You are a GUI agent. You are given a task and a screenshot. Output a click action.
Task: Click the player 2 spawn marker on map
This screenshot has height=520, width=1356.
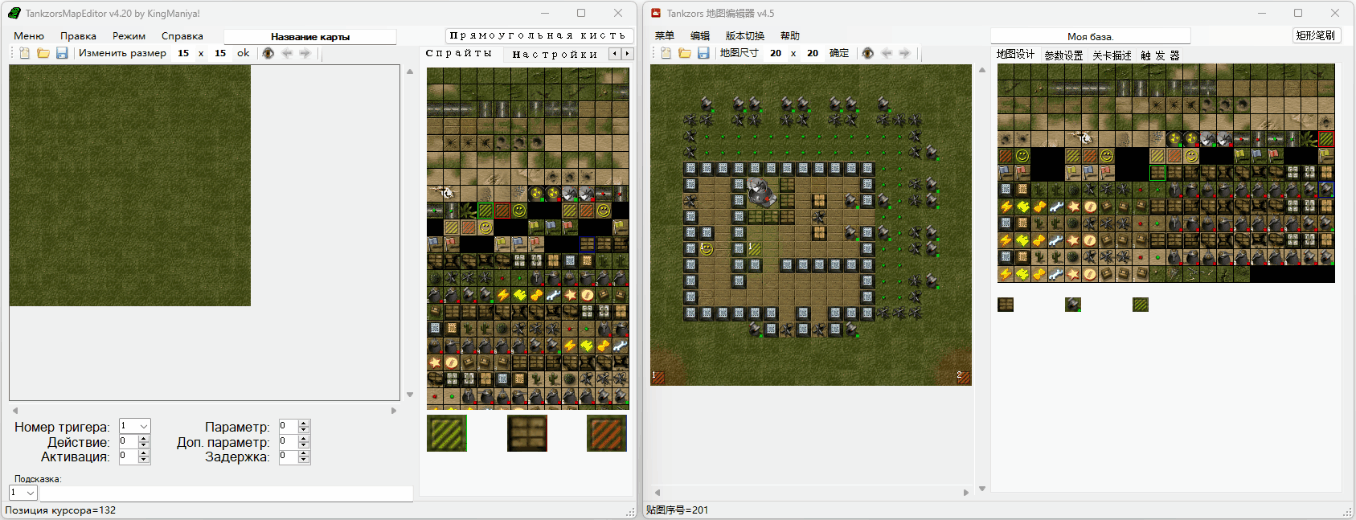pos(963,377)
